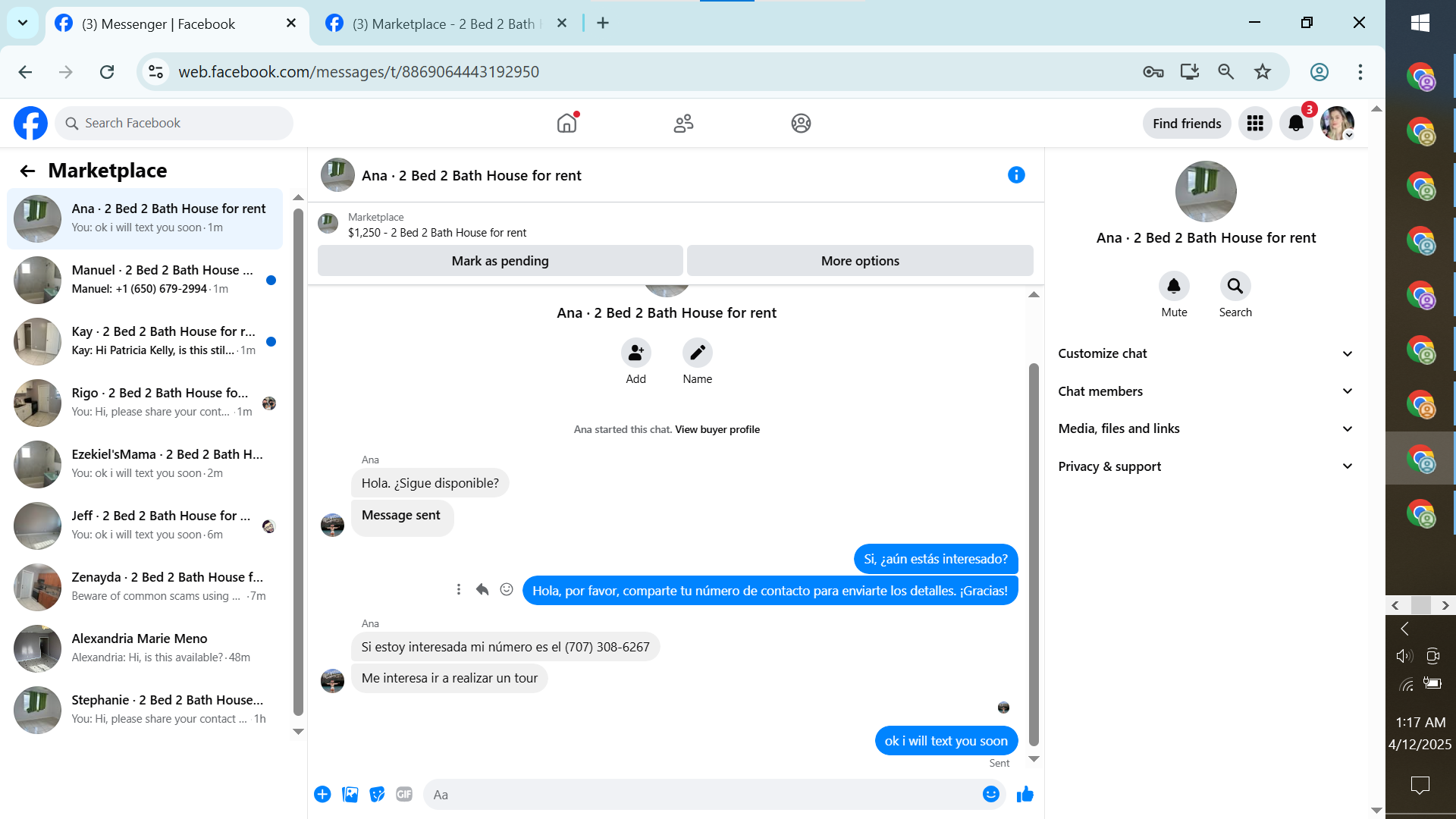The image size is (1456, 819).
Task: Open the browser tab search dropdown
Action: pyautogui.click(x=23, y=23)
